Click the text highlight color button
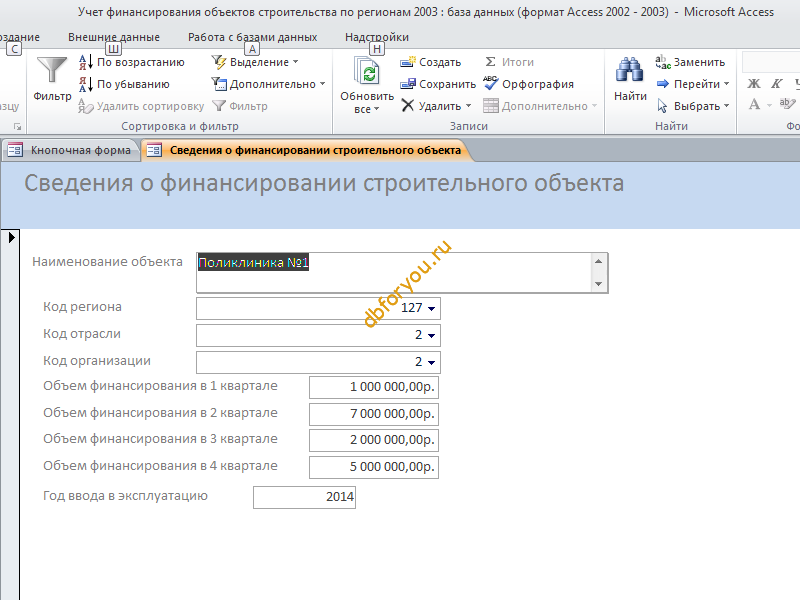This screenshot has width=800, height=600. [x=787, y=105]
